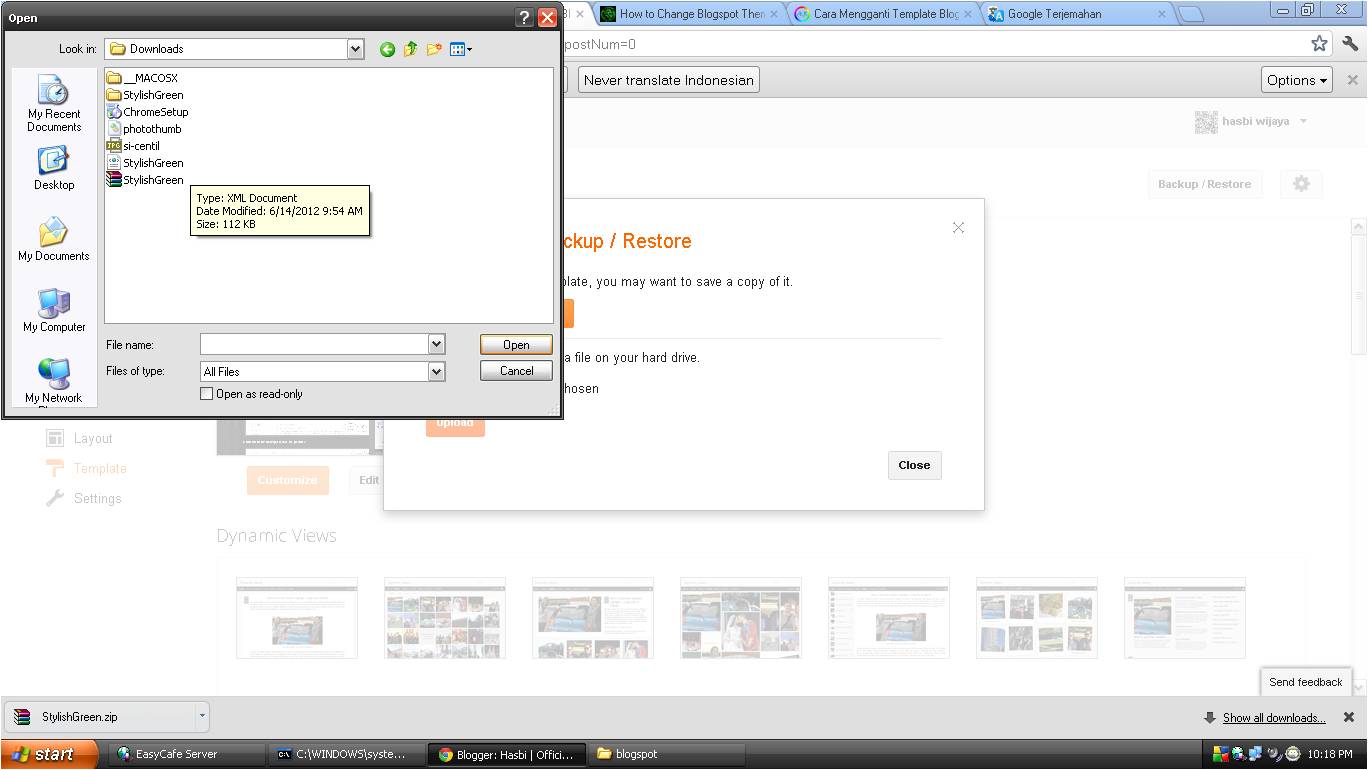Image resolution: width=1368 pixels, height=770 pixels.
Task: Open hasbi wijaya account menu
Action: click(1251, 122)
